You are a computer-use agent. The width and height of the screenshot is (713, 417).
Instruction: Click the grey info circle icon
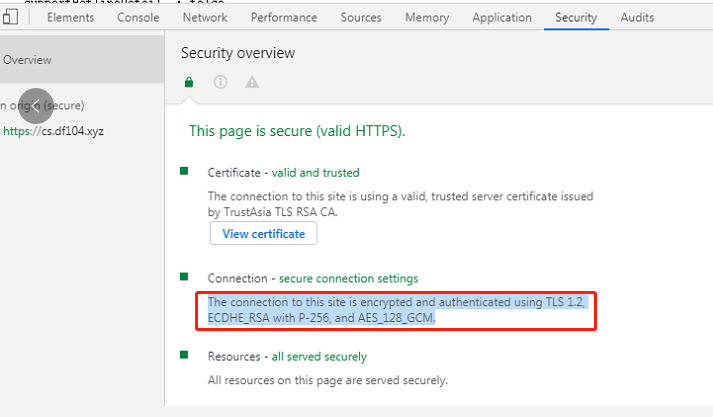(x=221, y=82)
